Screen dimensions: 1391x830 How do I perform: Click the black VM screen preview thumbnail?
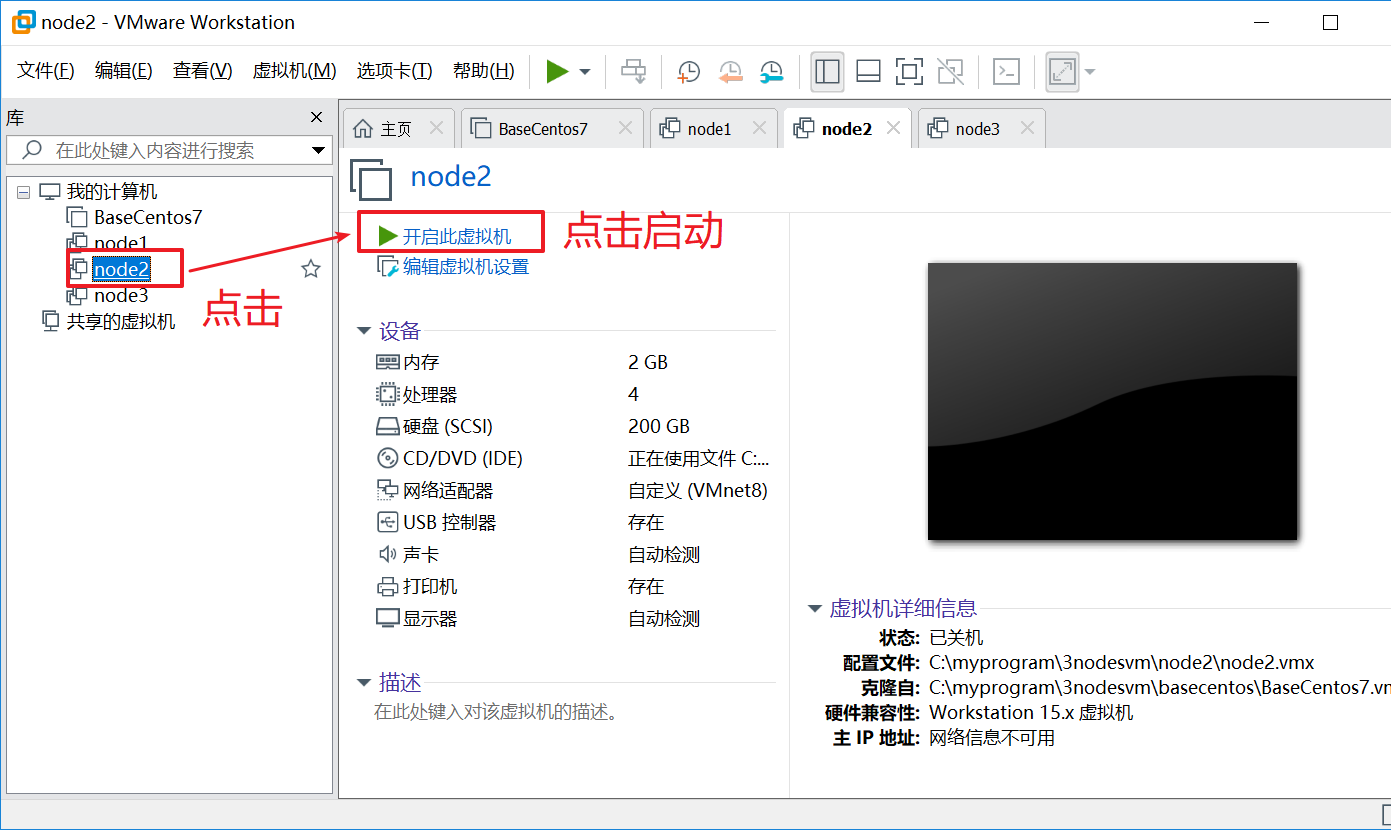pos(1112,401)
